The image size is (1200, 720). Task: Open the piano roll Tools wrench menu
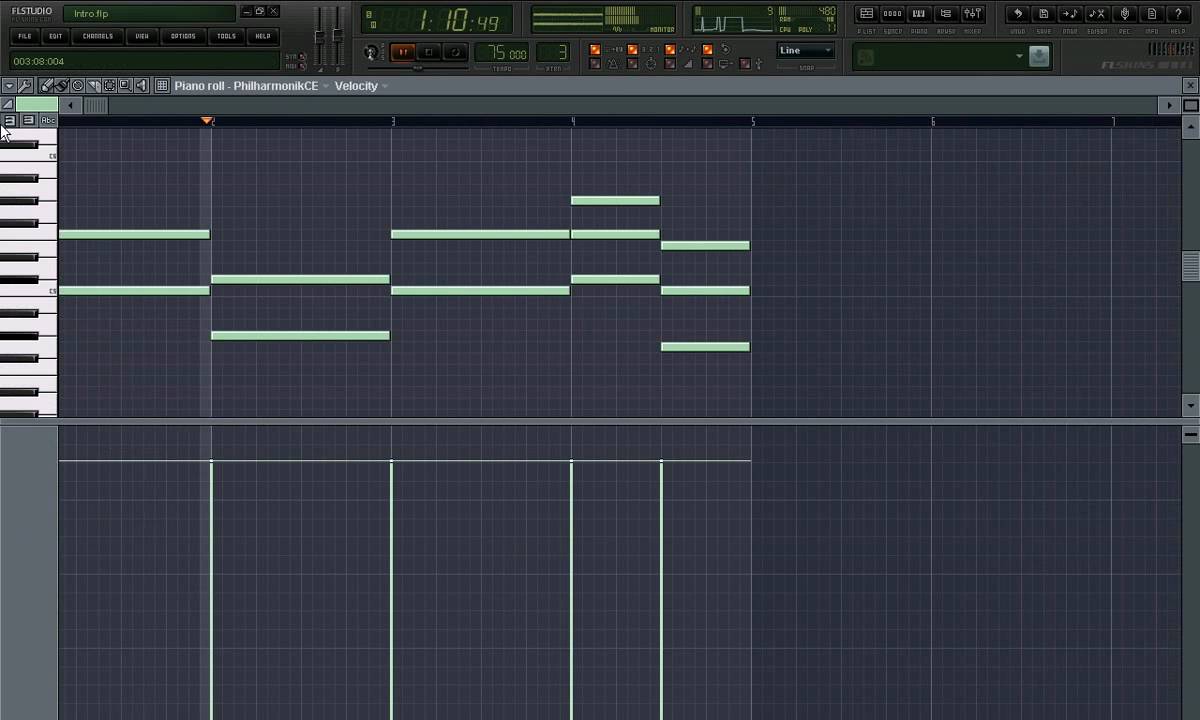[25, 86]
